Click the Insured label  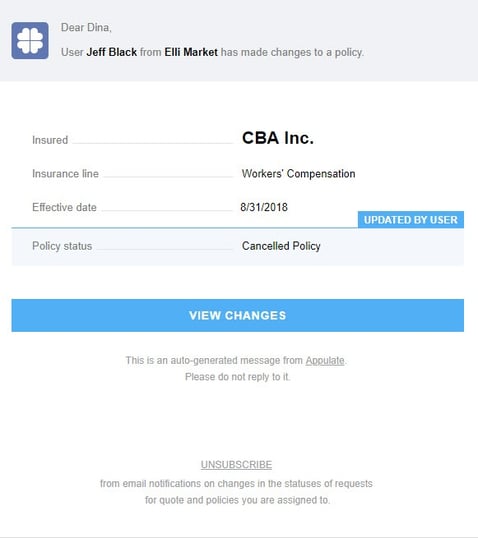pyautogui.click(x=50, y=140)
